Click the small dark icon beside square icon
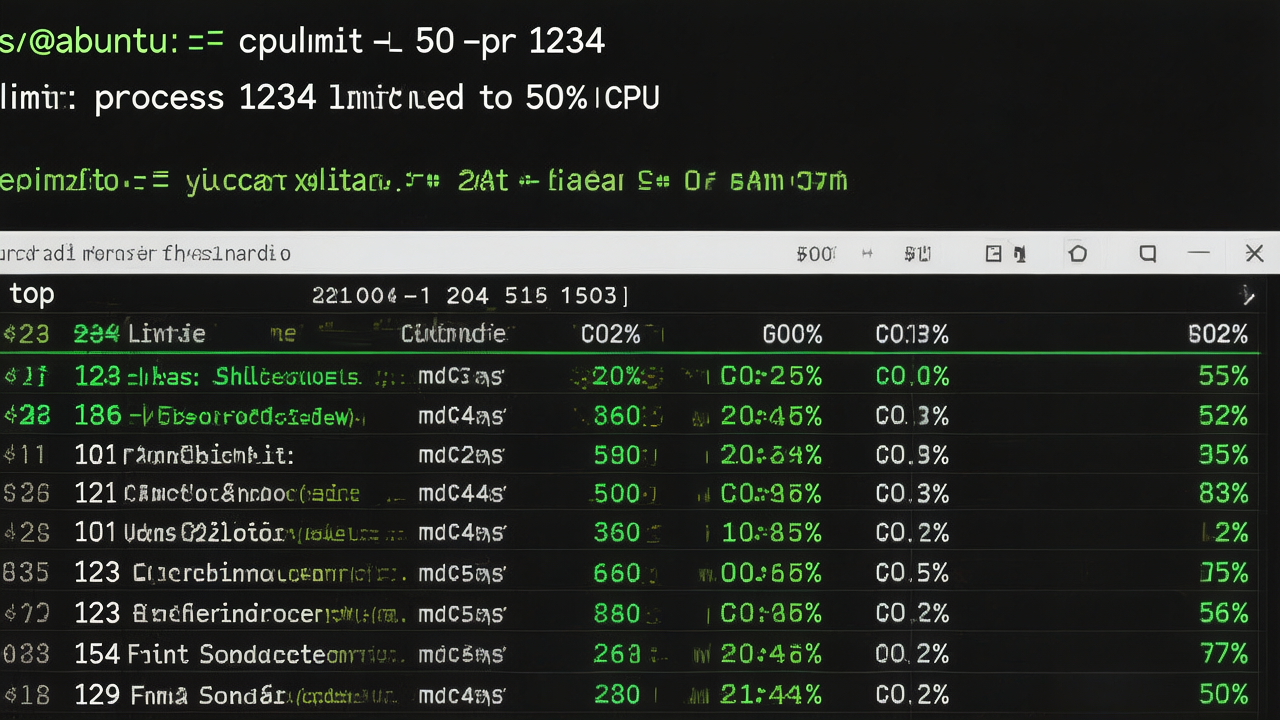This screenshot has width=1280, height=720. (1019, 254)
